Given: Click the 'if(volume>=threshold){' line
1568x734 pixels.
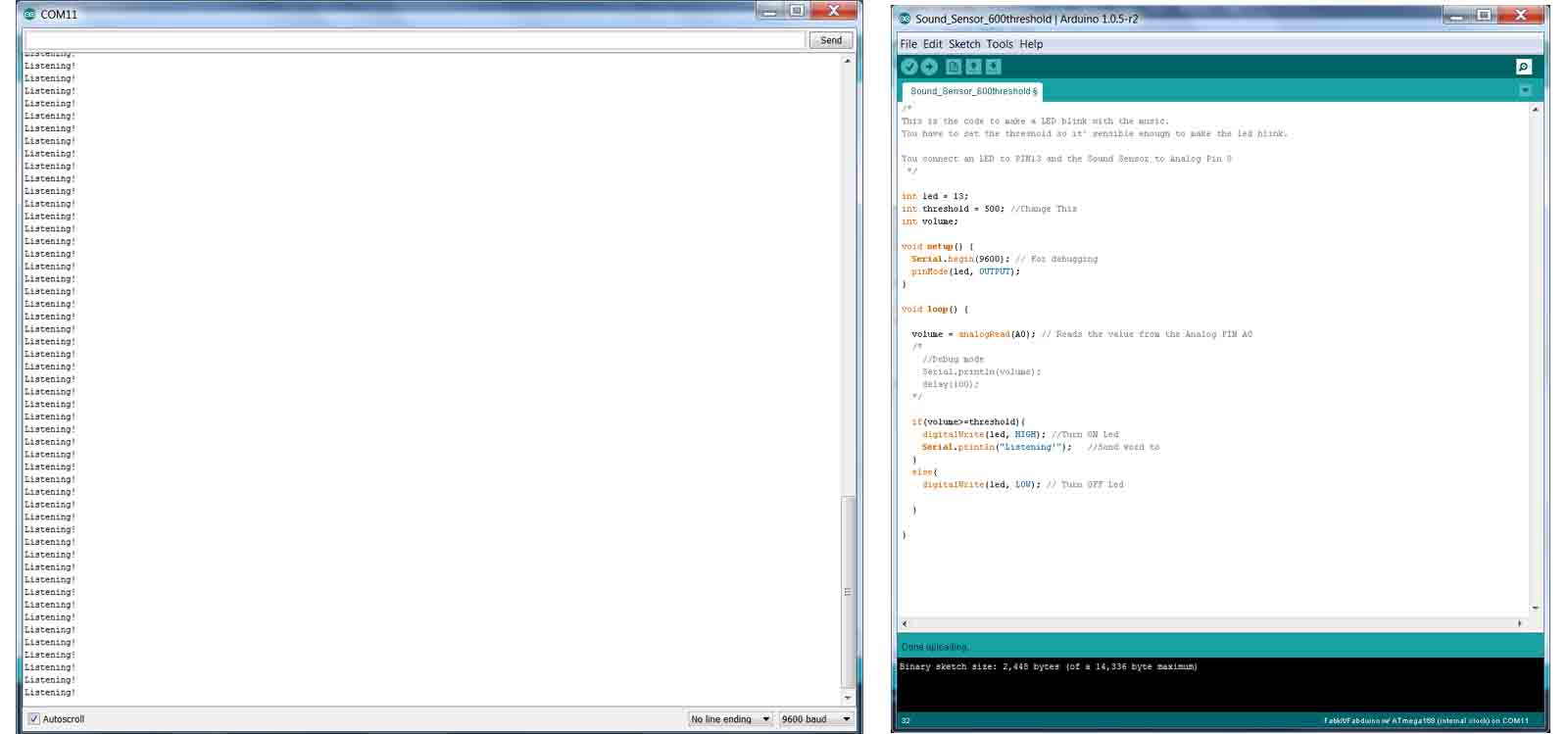Looking at the screenshot, I should [968, 422].
